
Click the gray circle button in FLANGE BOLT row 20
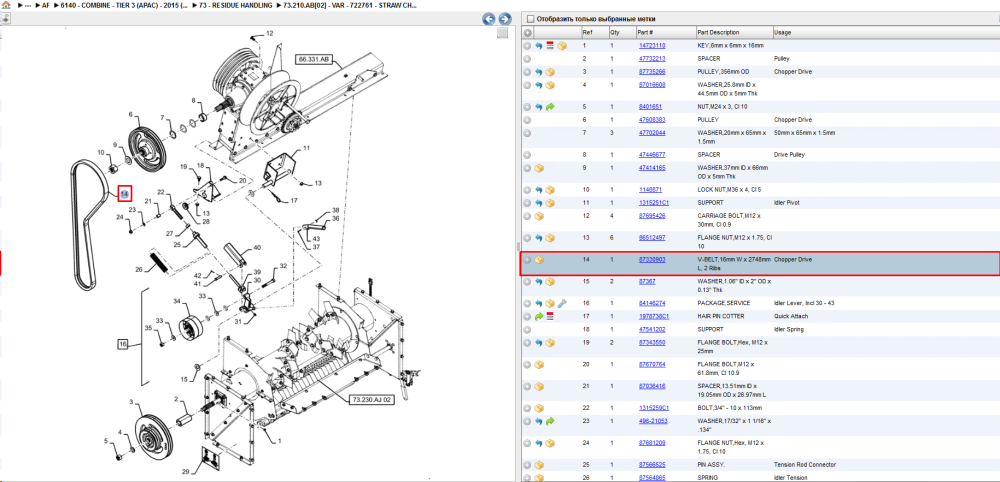click(527, 365)
